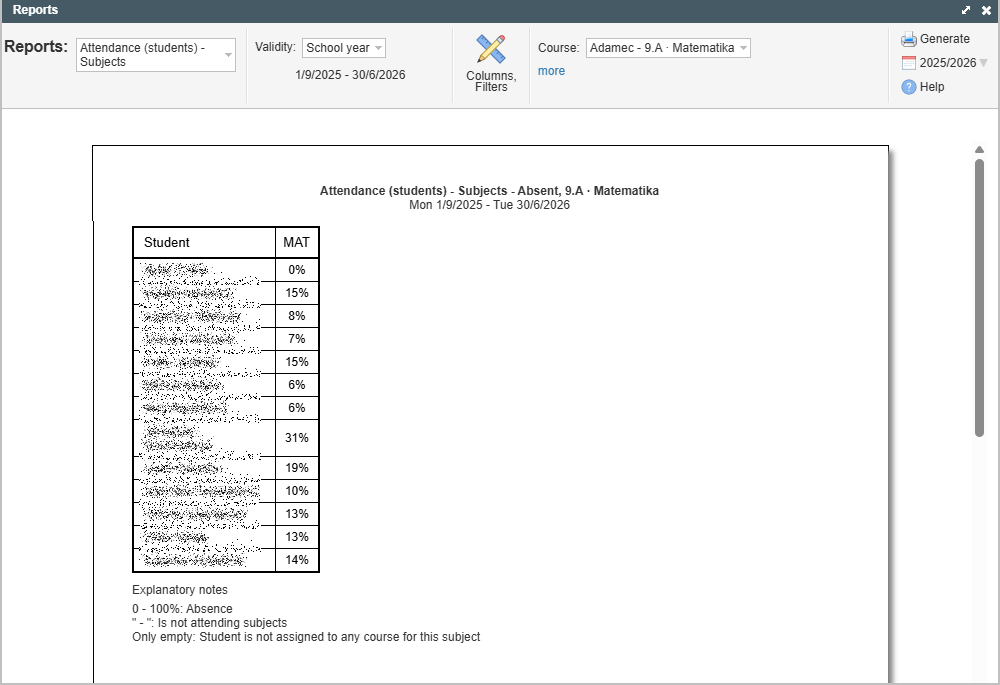Open the Reports type dropdown

pyautogui.click(x=156, y=55)
